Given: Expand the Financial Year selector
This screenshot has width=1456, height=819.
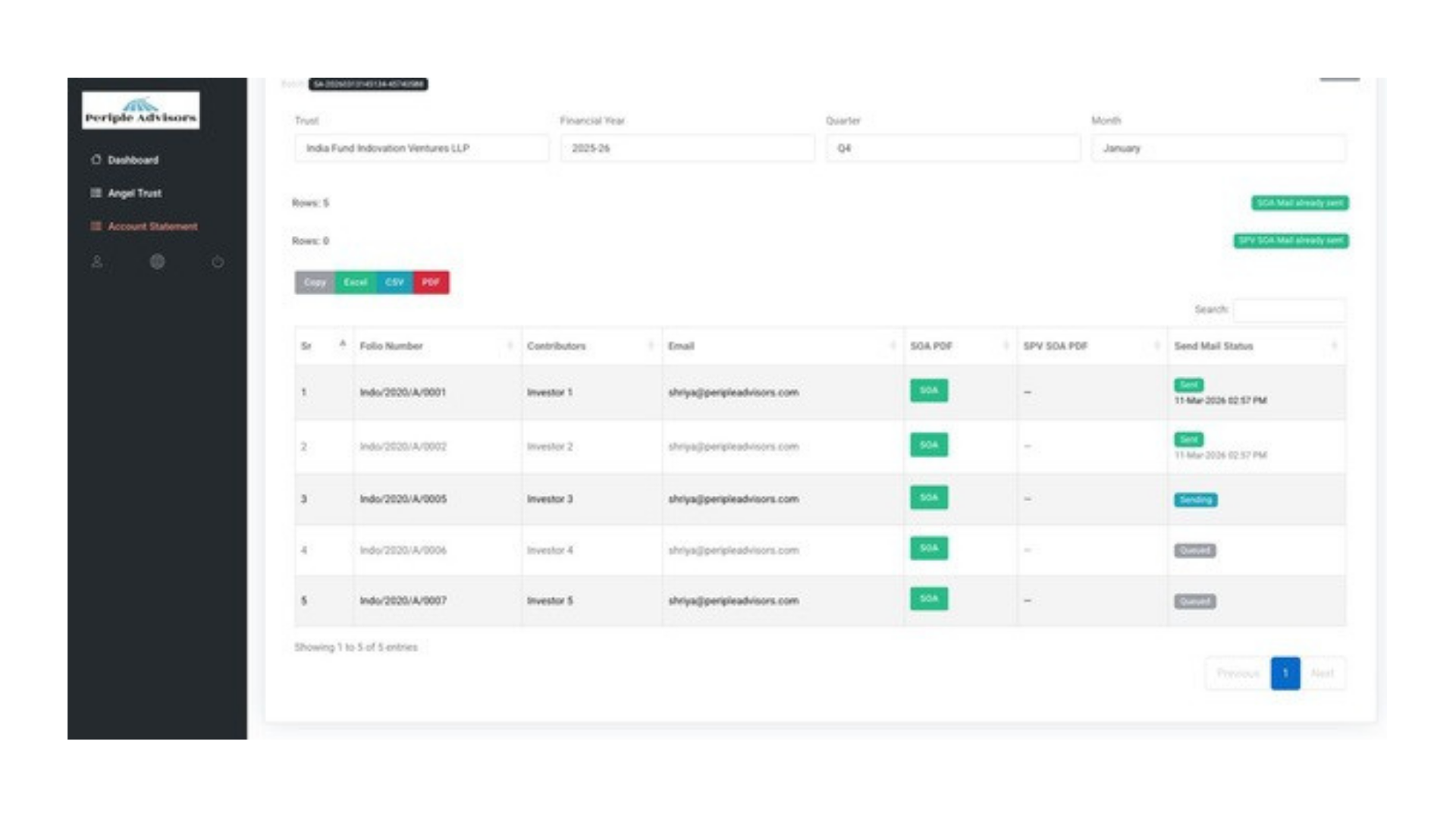Looking at the screenshot, I should pyautogui.click(x=688, y=148).
